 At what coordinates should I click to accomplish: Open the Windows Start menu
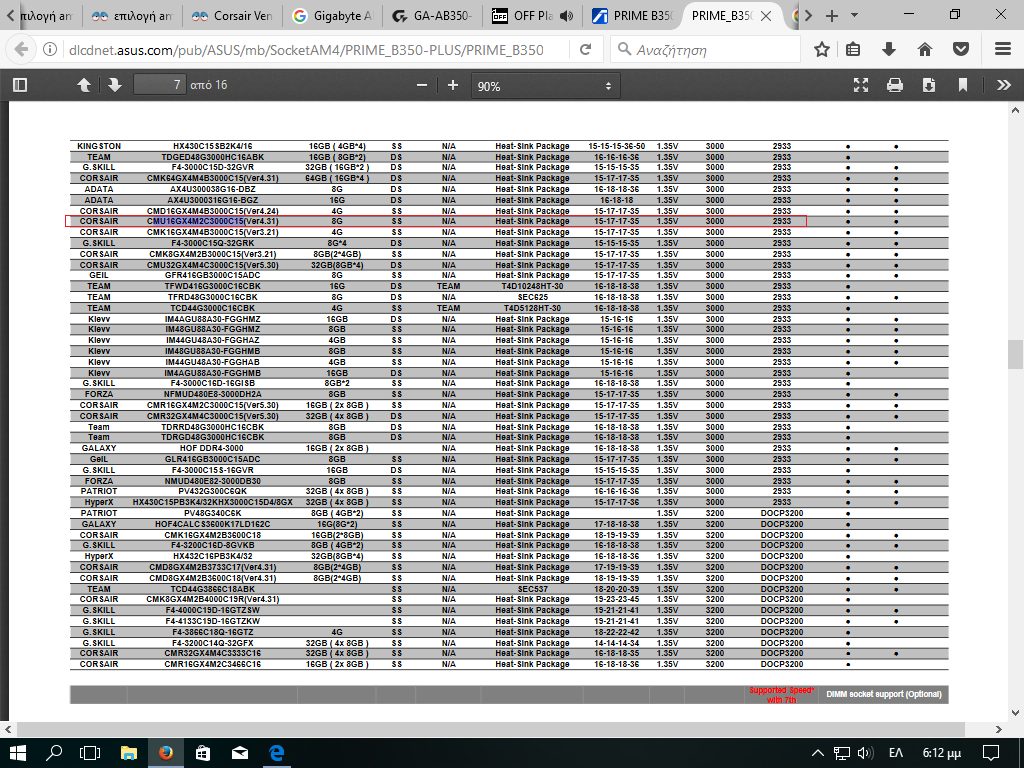point(17,753)
